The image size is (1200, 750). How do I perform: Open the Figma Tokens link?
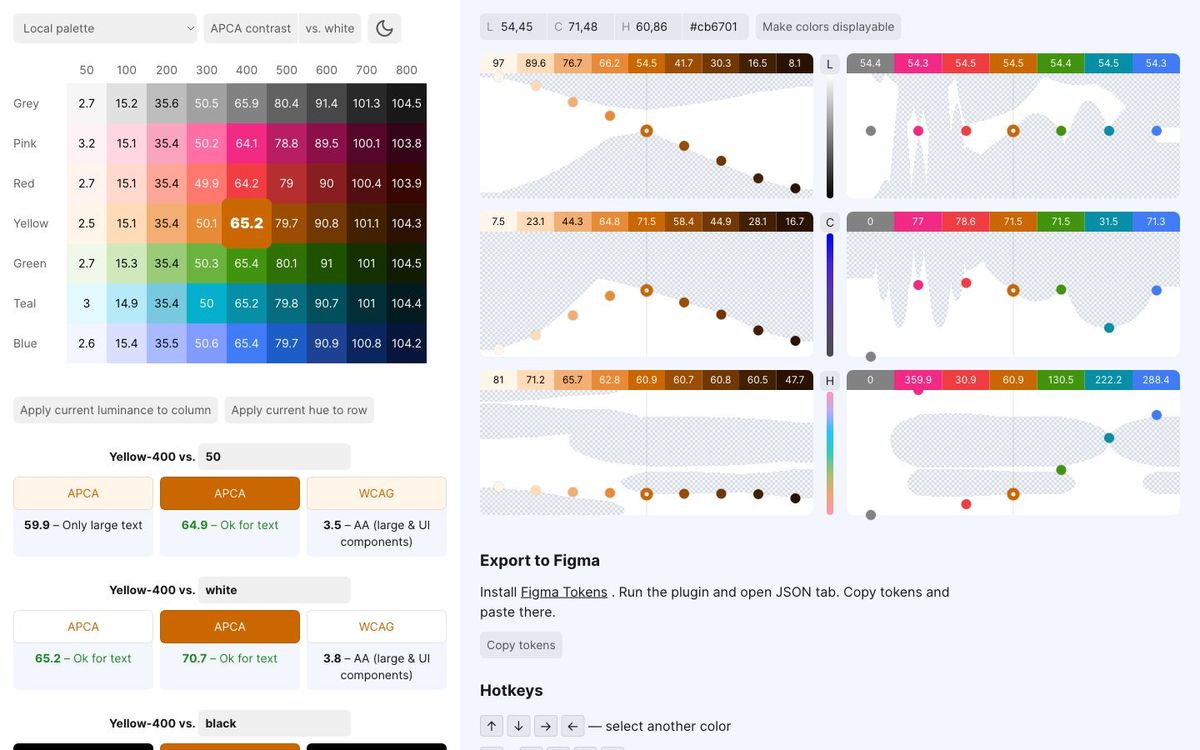pyautogui.click(x=564, y=592)
